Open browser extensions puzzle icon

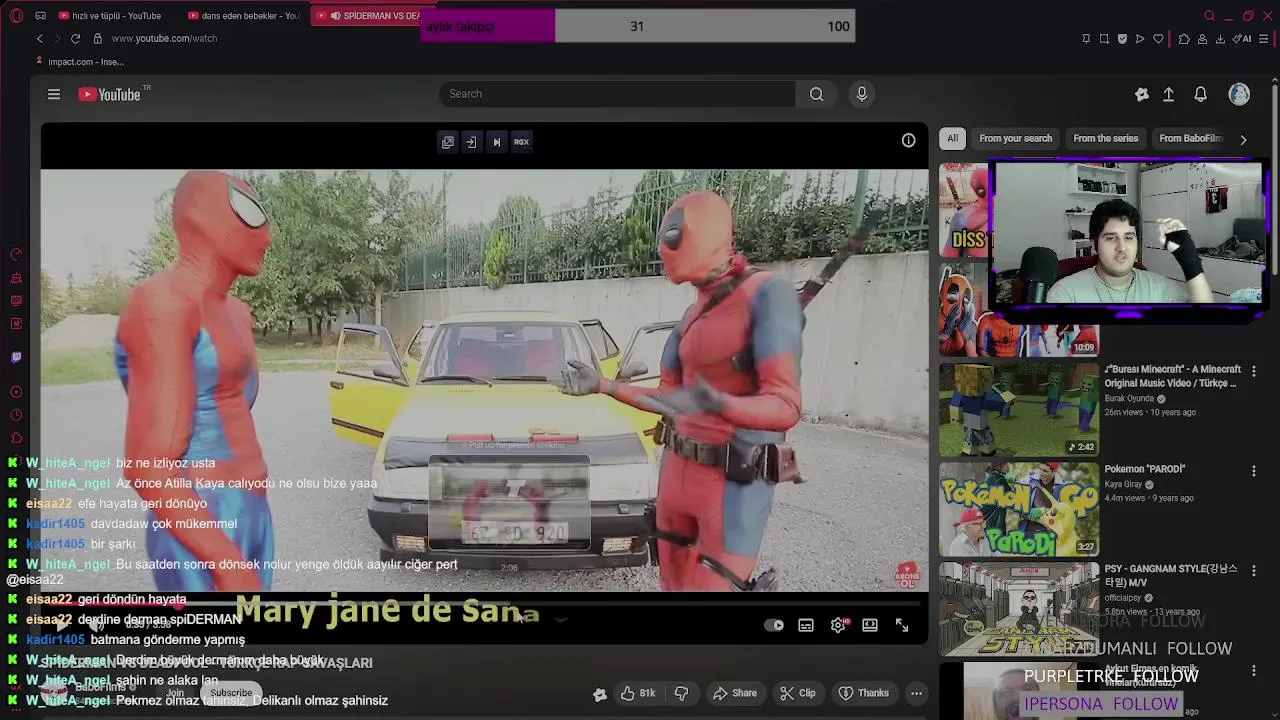pyautogui.click(x=1184, y=39)
